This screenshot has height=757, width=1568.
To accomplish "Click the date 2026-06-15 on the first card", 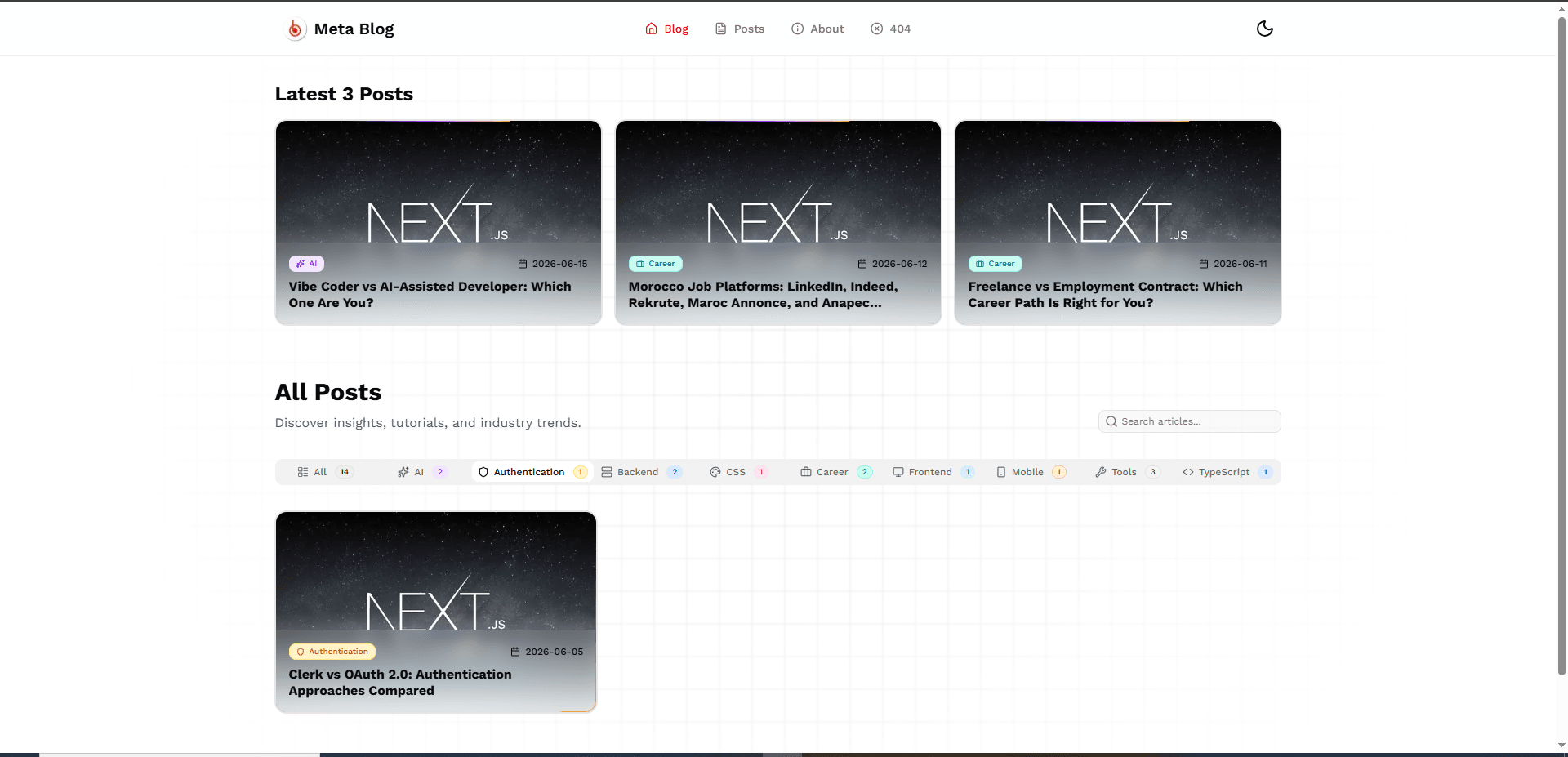I will tap(560, 264).
